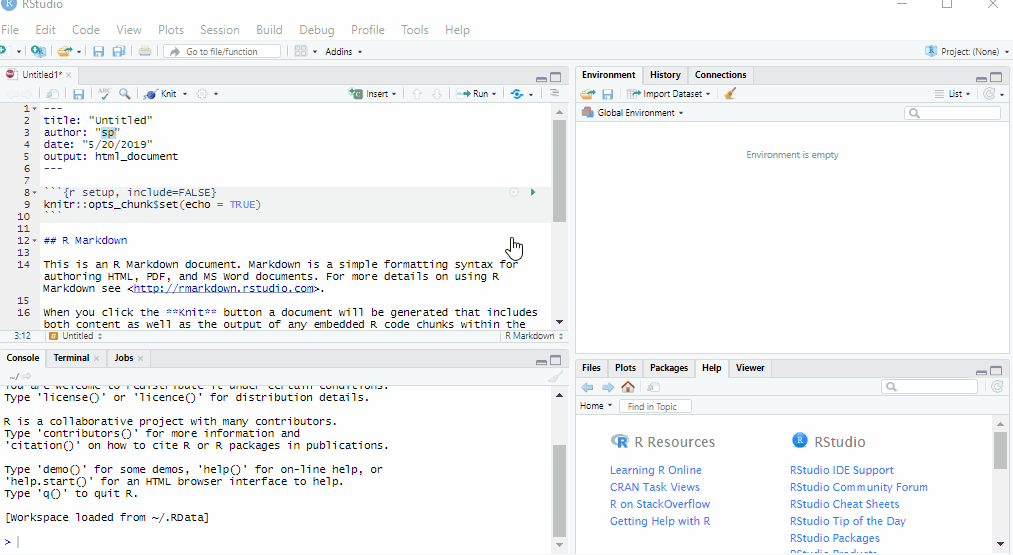Save current document from main toolbar
The height and width of the screenshot is (555, 1013).
(98, 51)
